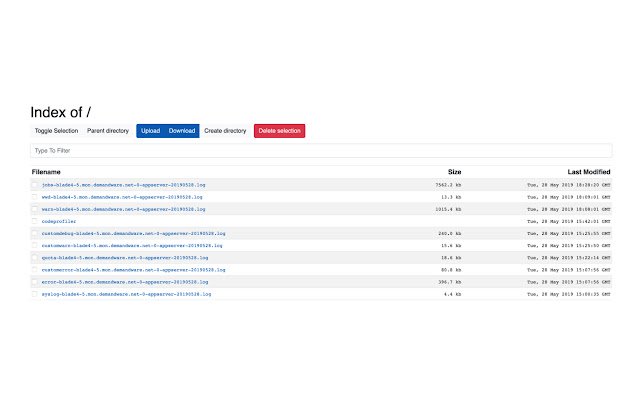This screenshot has height=400, width=640.
Task: Open the jobs-blade4-5 log file link
Action: 123,185
